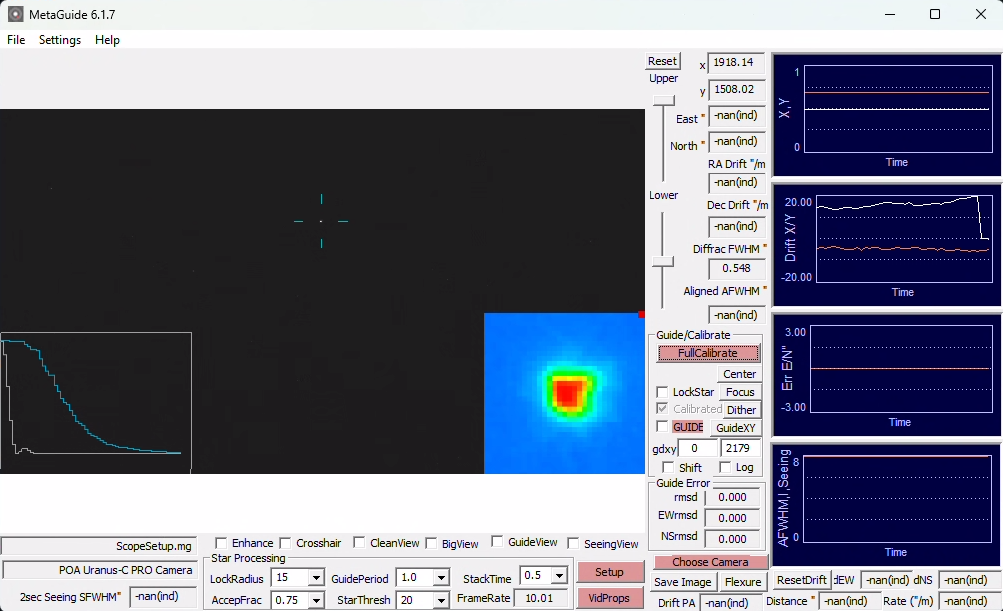Click the ScopeSetup.mg file field
Screen dimensions: 1003x611
[99, 546]
